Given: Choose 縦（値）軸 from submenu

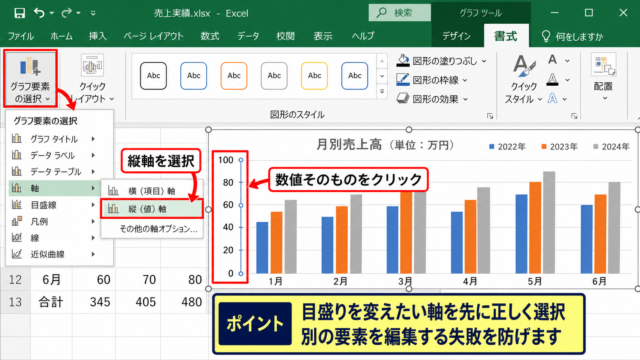Looking at the screenshot, I should (151, 209).
